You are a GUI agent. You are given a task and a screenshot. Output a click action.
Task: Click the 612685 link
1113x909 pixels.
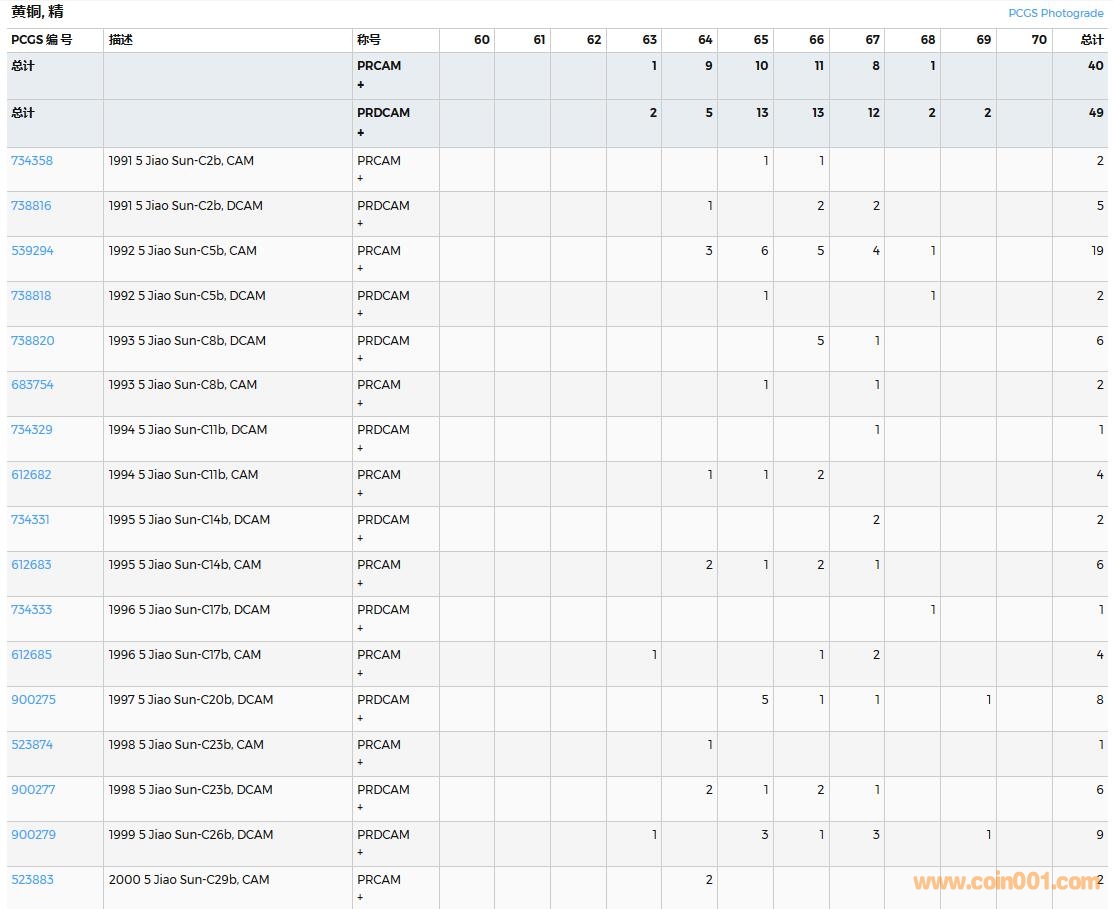pos(32,655)
